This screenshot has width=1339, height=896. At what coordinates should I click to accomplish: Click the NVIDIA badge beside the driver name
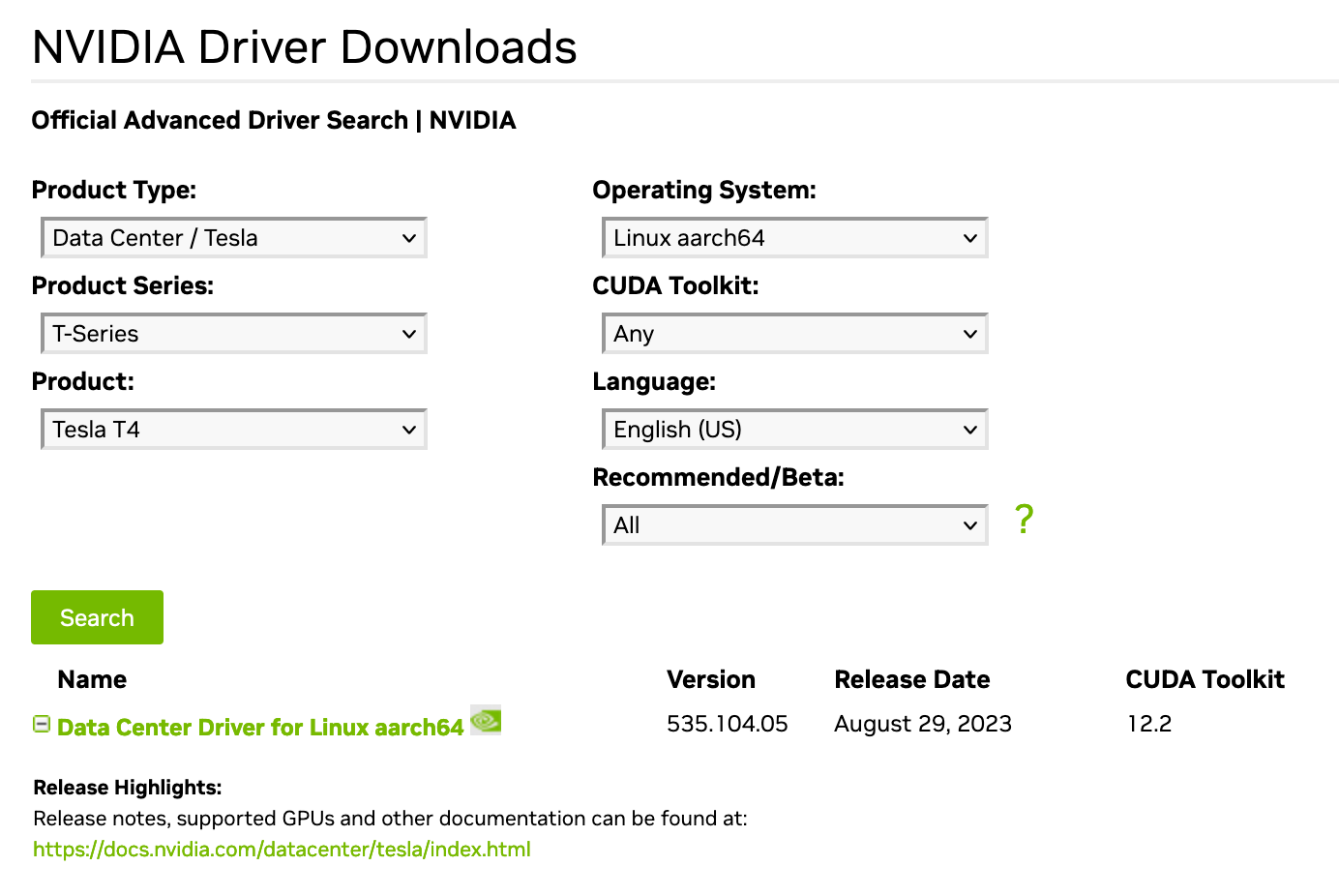coord(486,721)
